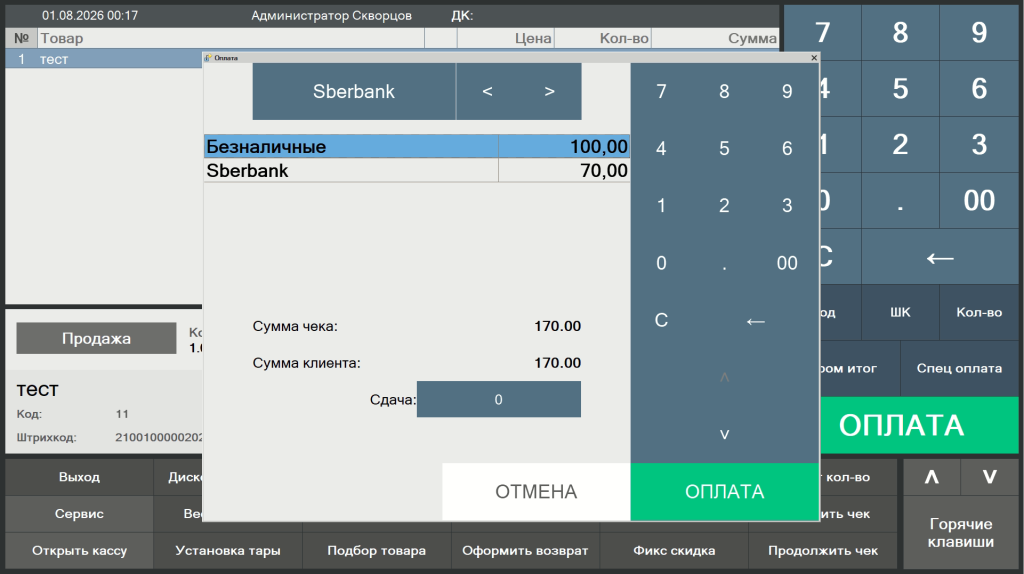
Task: Click the large green ОПЛАТА button in main window
Action: (920, 425)
